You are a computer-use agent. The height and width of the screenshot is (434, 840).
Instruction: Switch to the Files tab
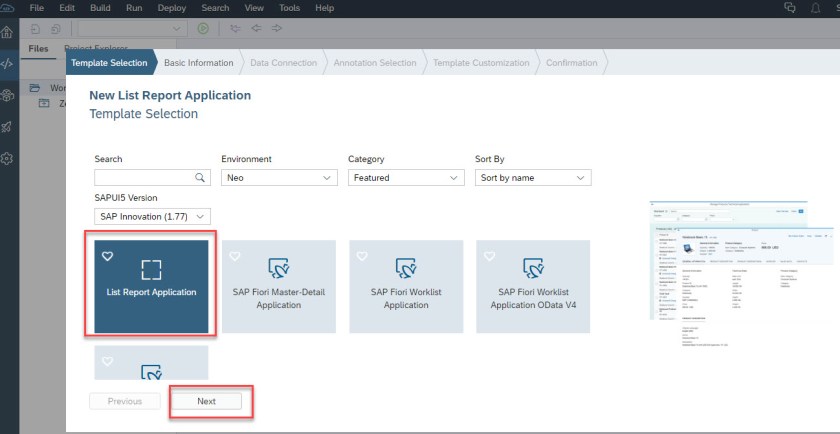[38, 48]
